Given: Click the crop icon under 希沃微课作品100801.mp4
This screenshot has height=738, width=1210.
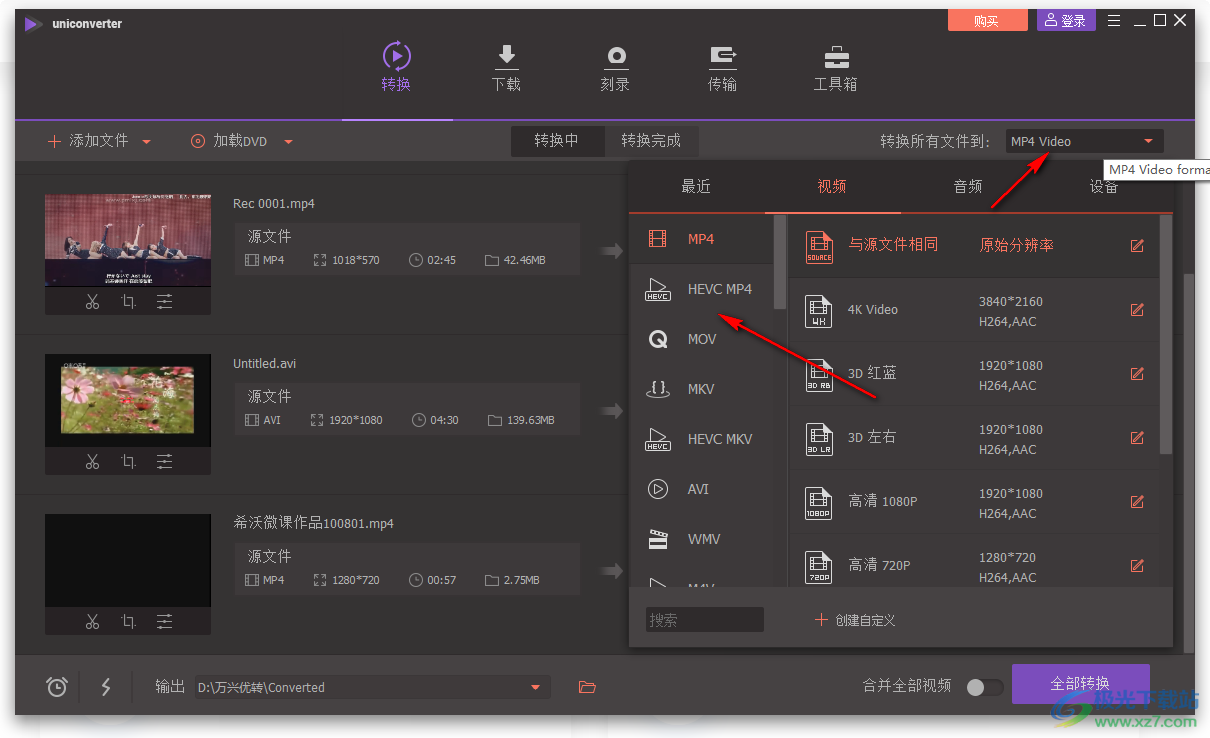Looking at the screenshot, I should pos(128,621).
